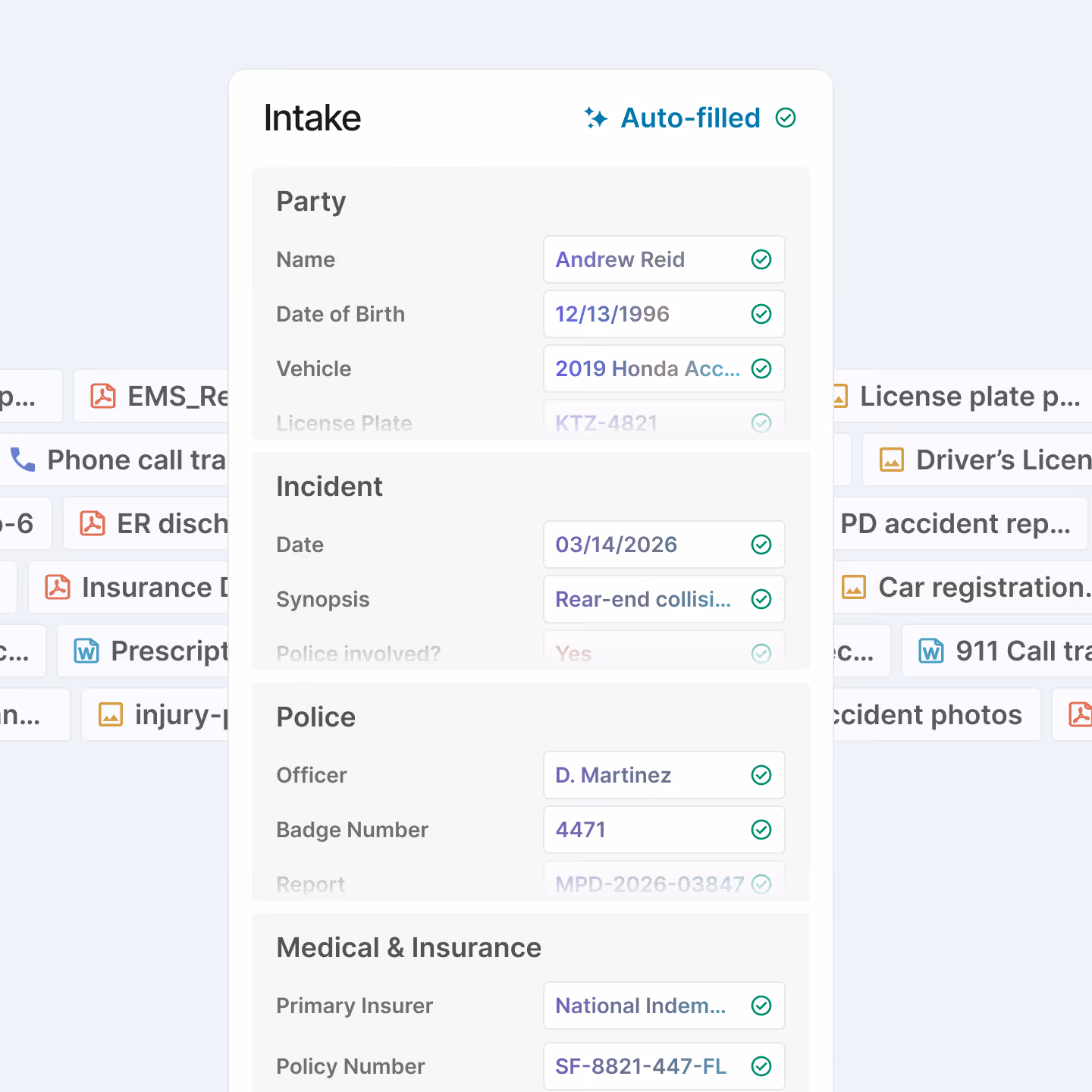Image resolution: width=1092 pixels, height=1092 pixels.
Task: Open the PD accident report chip
Action: pyautogui.click(x=960, y=523)
